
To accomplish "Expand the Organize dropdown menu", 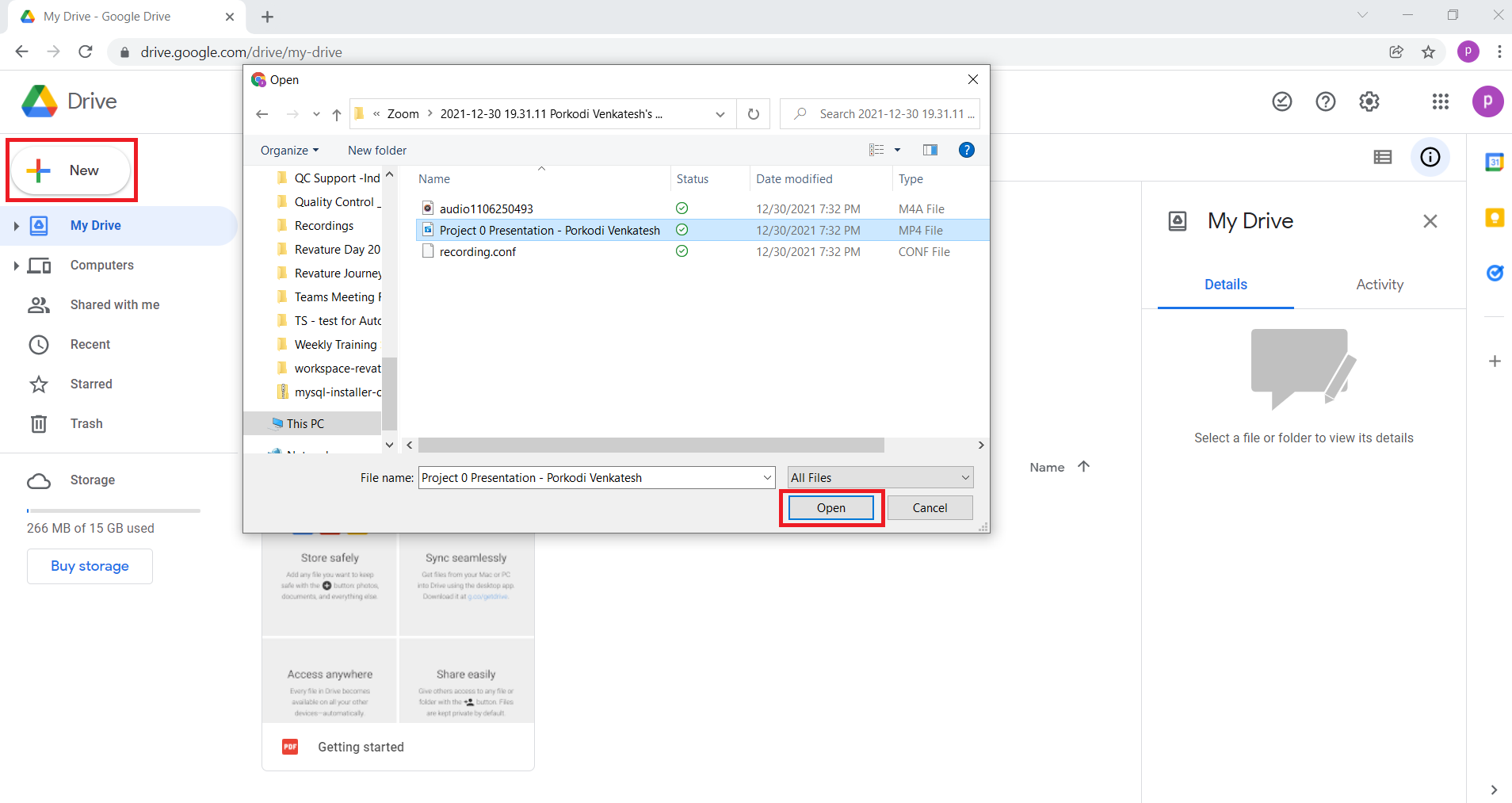I will tap(289, 151).
